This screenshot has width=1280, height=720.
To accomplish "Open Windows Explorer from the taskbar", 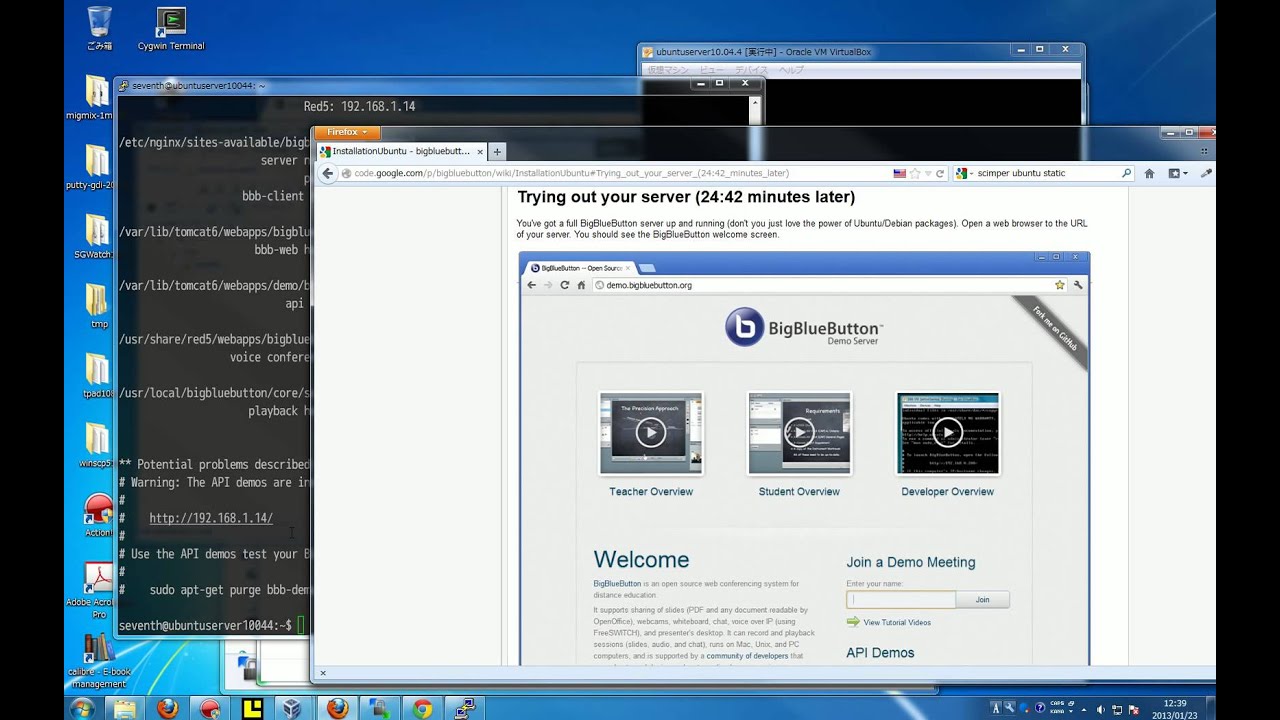I will pyautogui.click(x=125, y=708).
